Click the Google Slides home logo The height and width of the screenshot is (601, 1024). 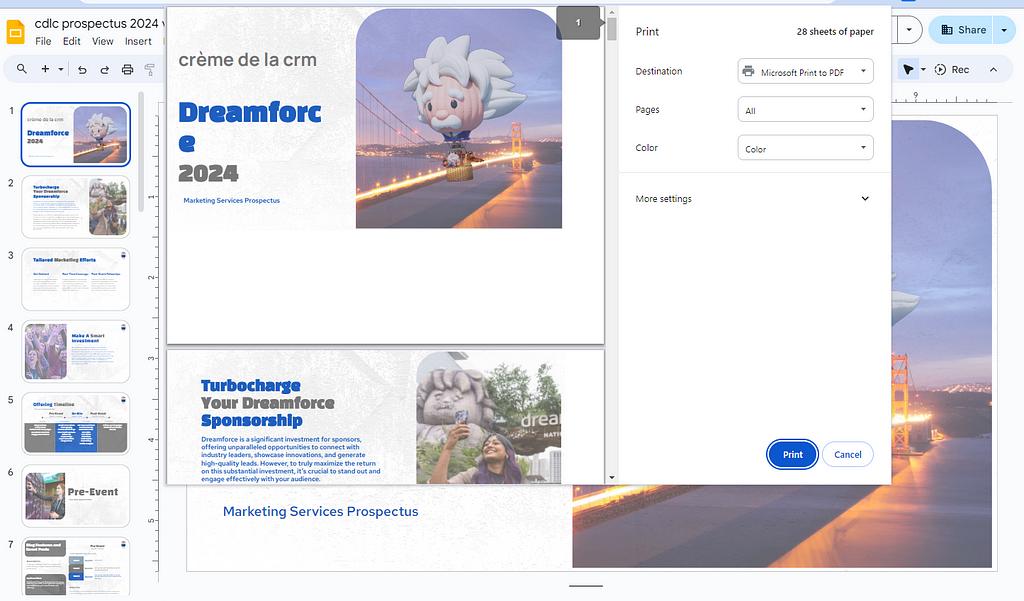pos(16,31)
